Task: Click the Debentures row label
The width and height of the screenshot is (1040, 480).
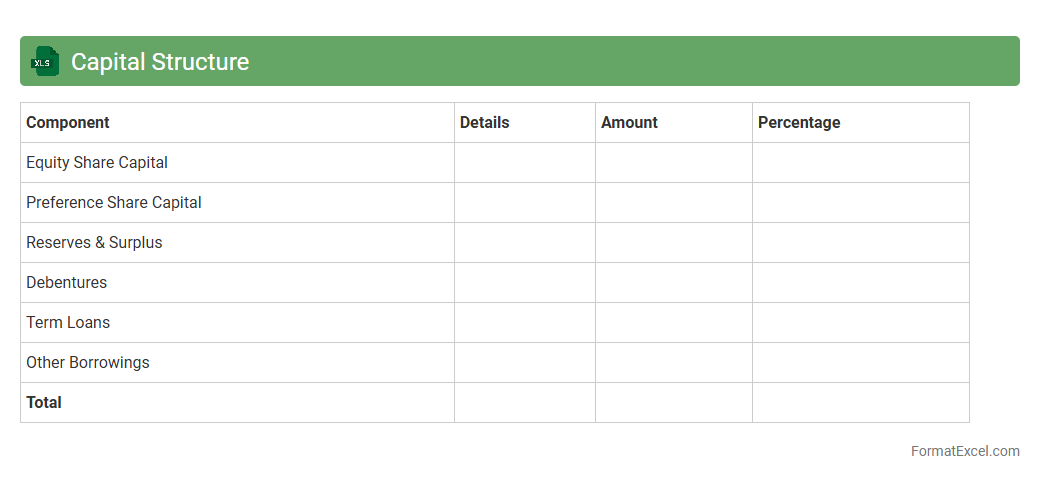Action: click(x=67, y=283)
